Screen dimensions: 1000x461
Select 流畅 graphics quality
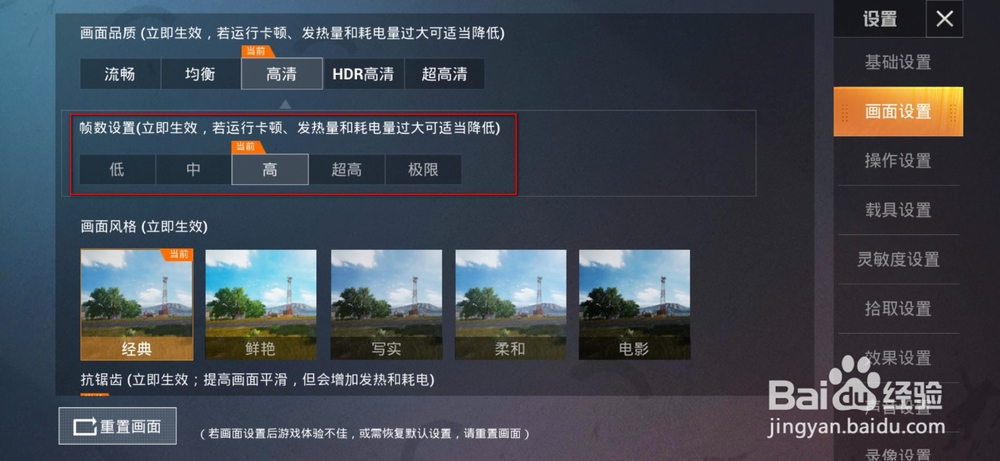(120, 74)
